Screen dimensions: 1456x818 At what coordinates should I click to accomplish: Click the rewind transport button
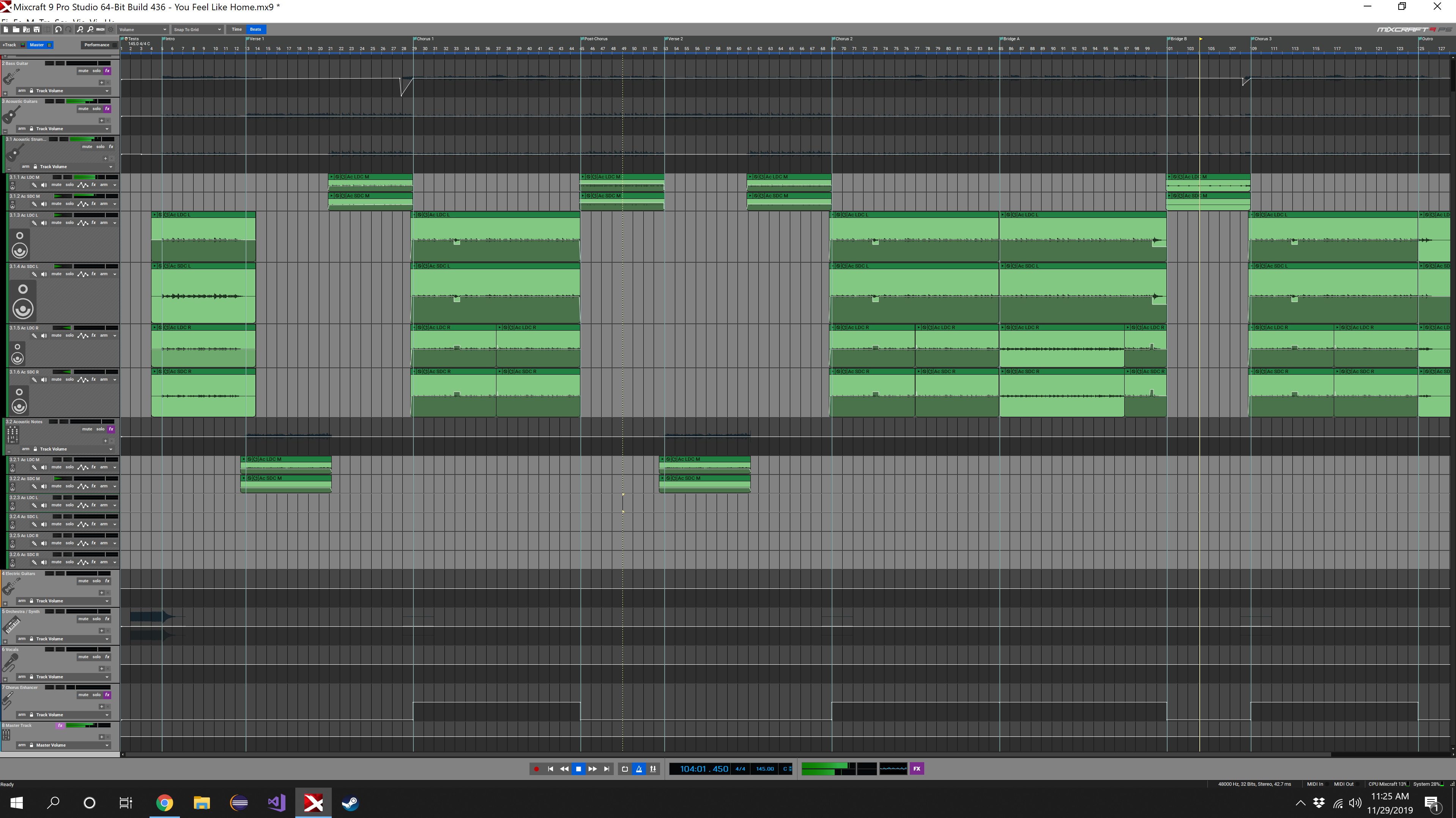click(564, 769)
